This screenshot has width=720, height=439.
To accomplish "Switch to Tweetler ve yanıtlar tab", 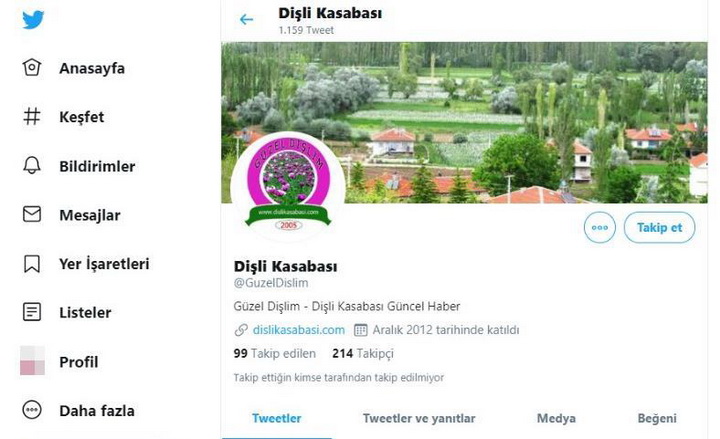I will coord(419,418).
